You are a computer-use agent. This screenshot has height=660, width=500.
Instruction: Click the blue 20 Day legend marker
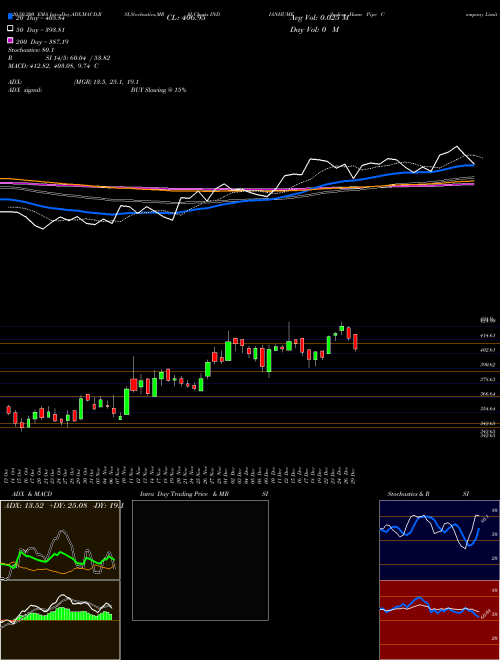(10, 18)
